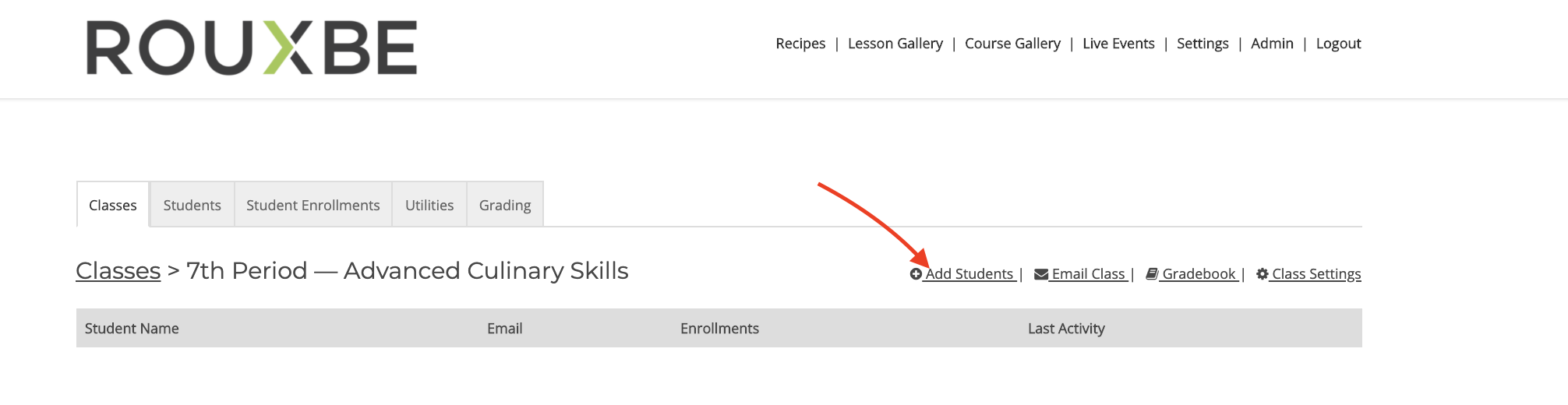Click Logout in the top menu
Screen dimensions: 1568x405
coord(1338,44)
